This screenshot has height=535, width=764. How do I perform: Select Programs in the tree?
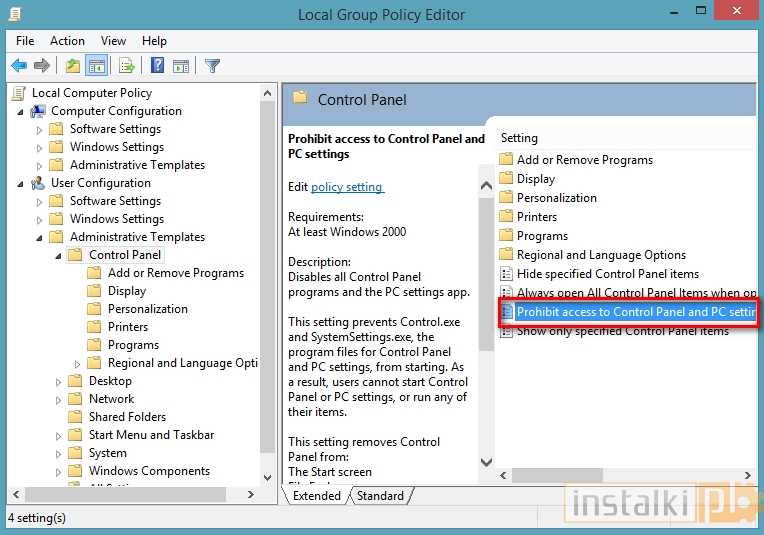[133, 345]
